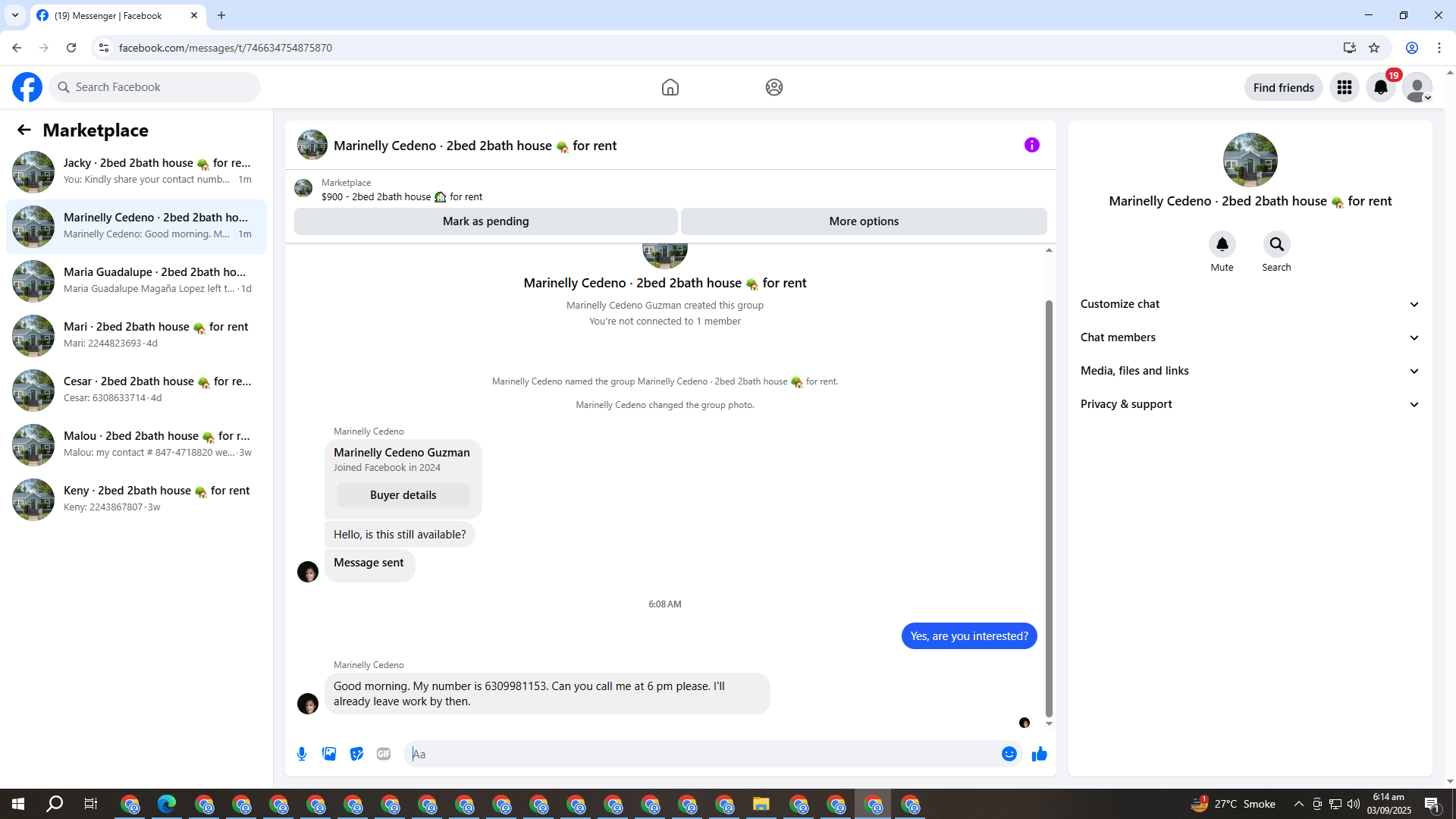The image size is (1456, 819).
Task: Attach a photo file to message
Action: 329,754
